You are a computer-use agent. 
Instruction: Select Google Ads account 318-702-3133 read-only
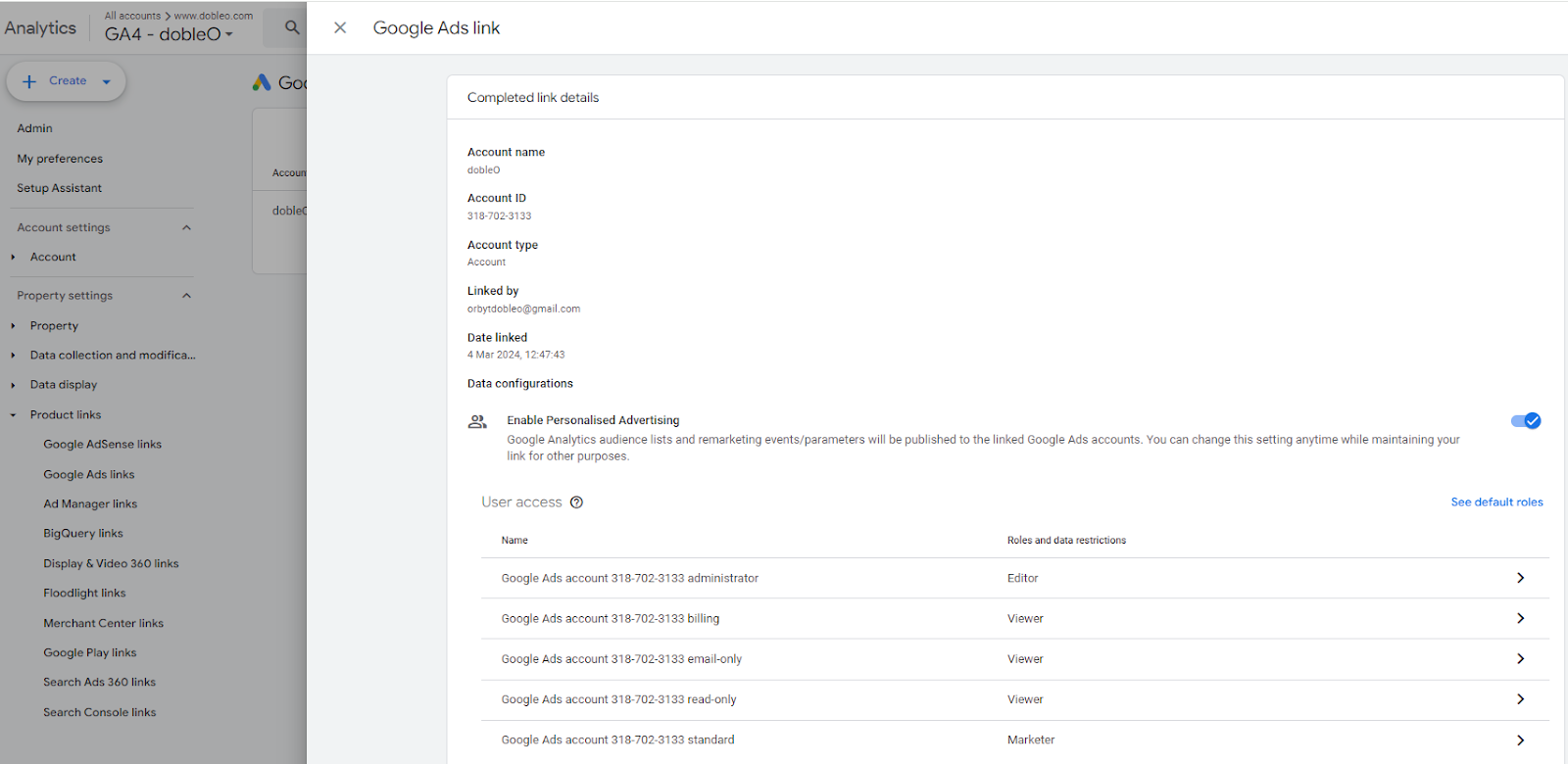618,699
